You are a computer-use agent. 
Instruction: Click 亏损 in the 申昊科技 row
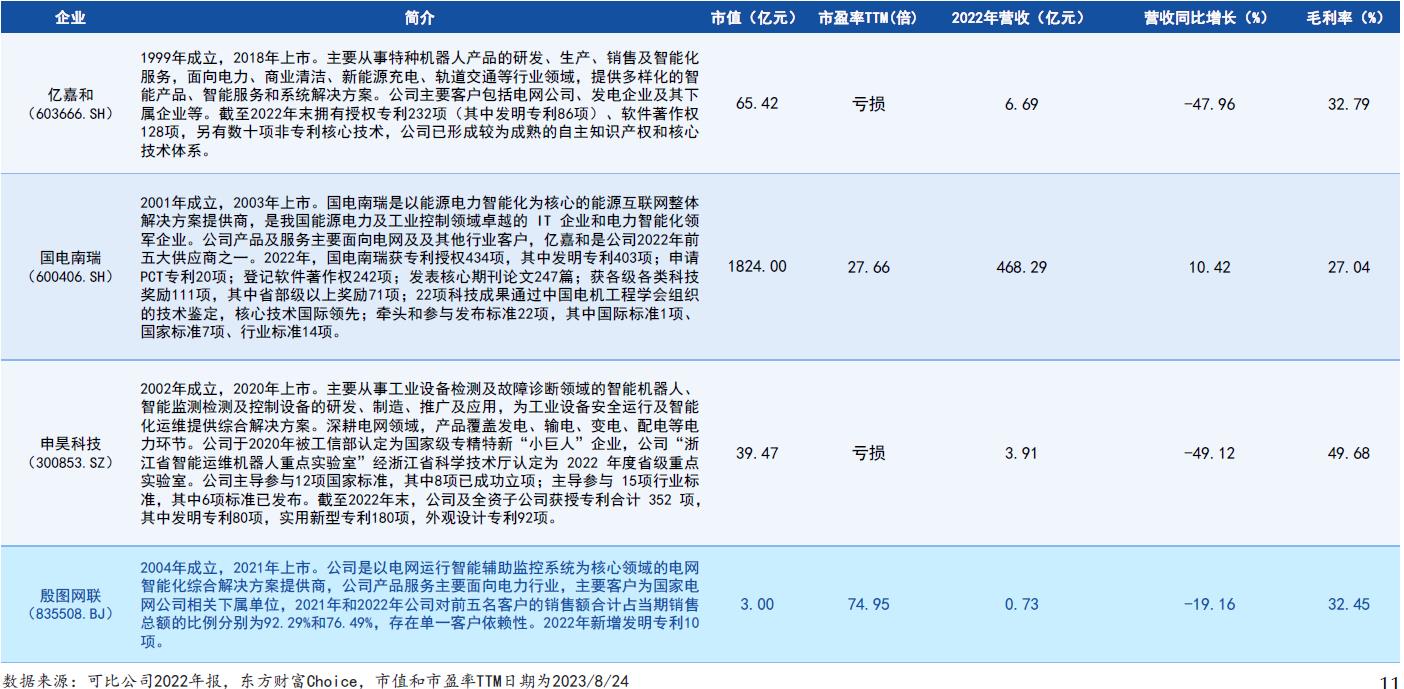point(868,453)
